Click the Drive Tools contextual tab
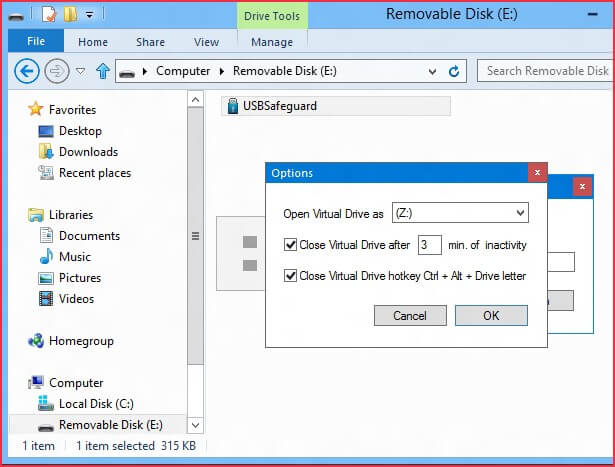 coord(272,16)
